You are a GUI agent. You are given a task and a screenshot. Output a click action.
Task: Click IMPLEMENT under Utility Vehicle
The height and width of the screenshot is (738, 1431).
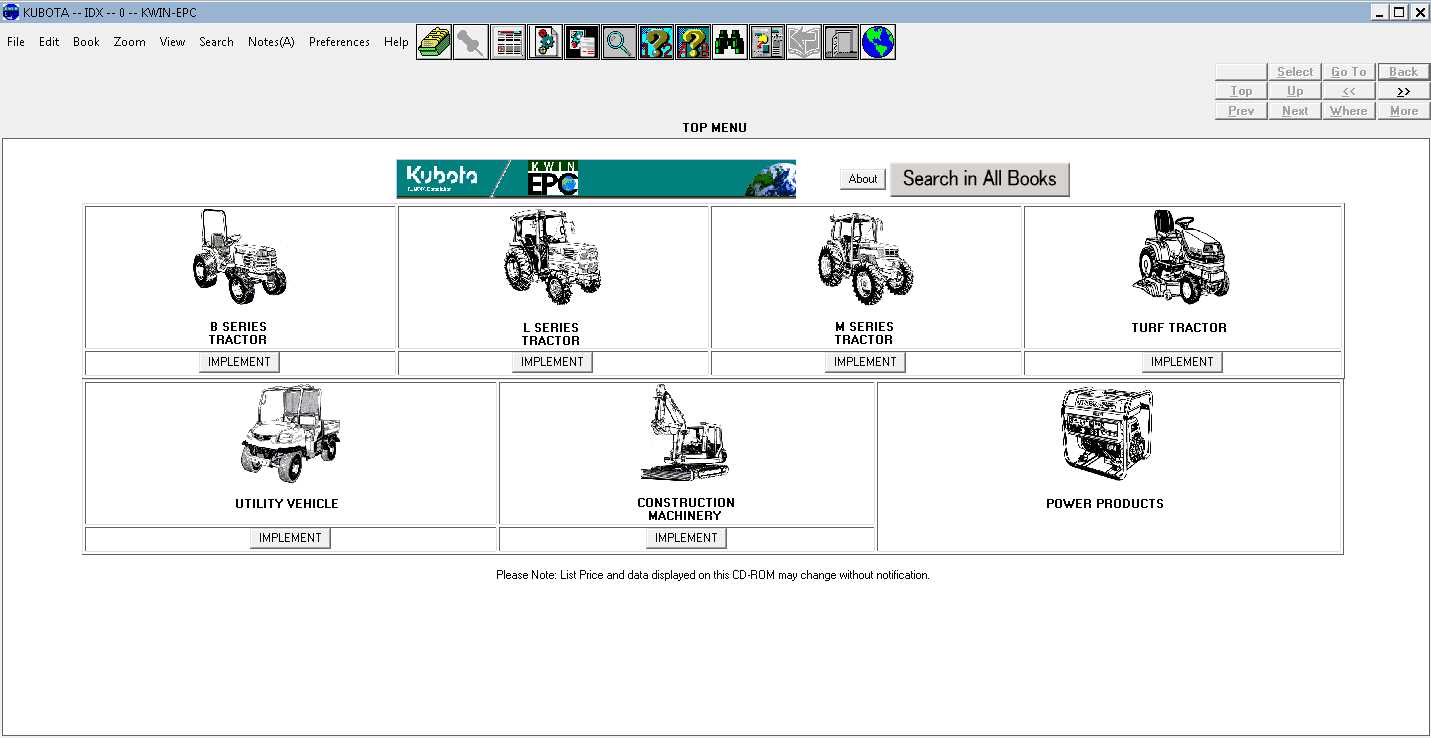coord(290,538)
